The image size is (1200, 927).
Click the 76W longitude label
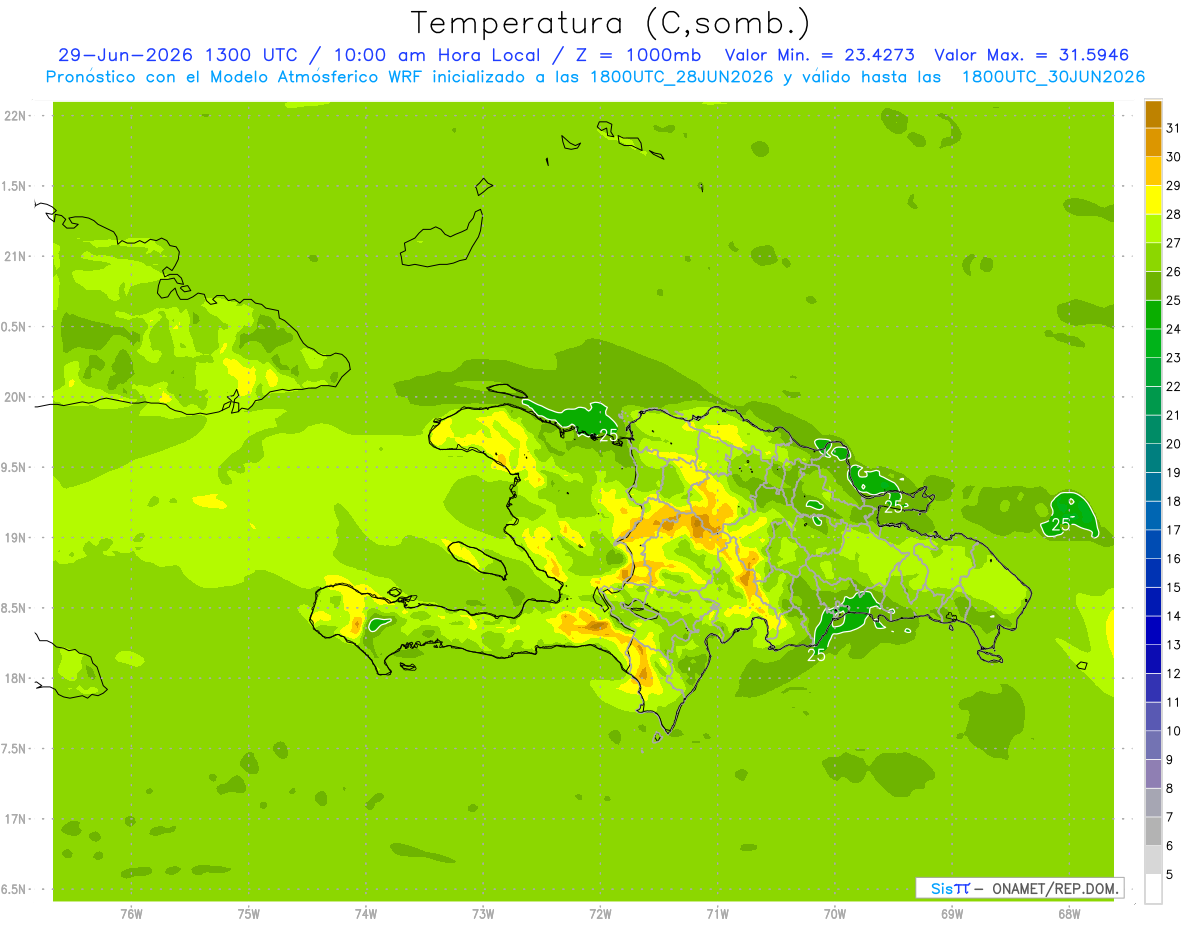coord(131,914)
